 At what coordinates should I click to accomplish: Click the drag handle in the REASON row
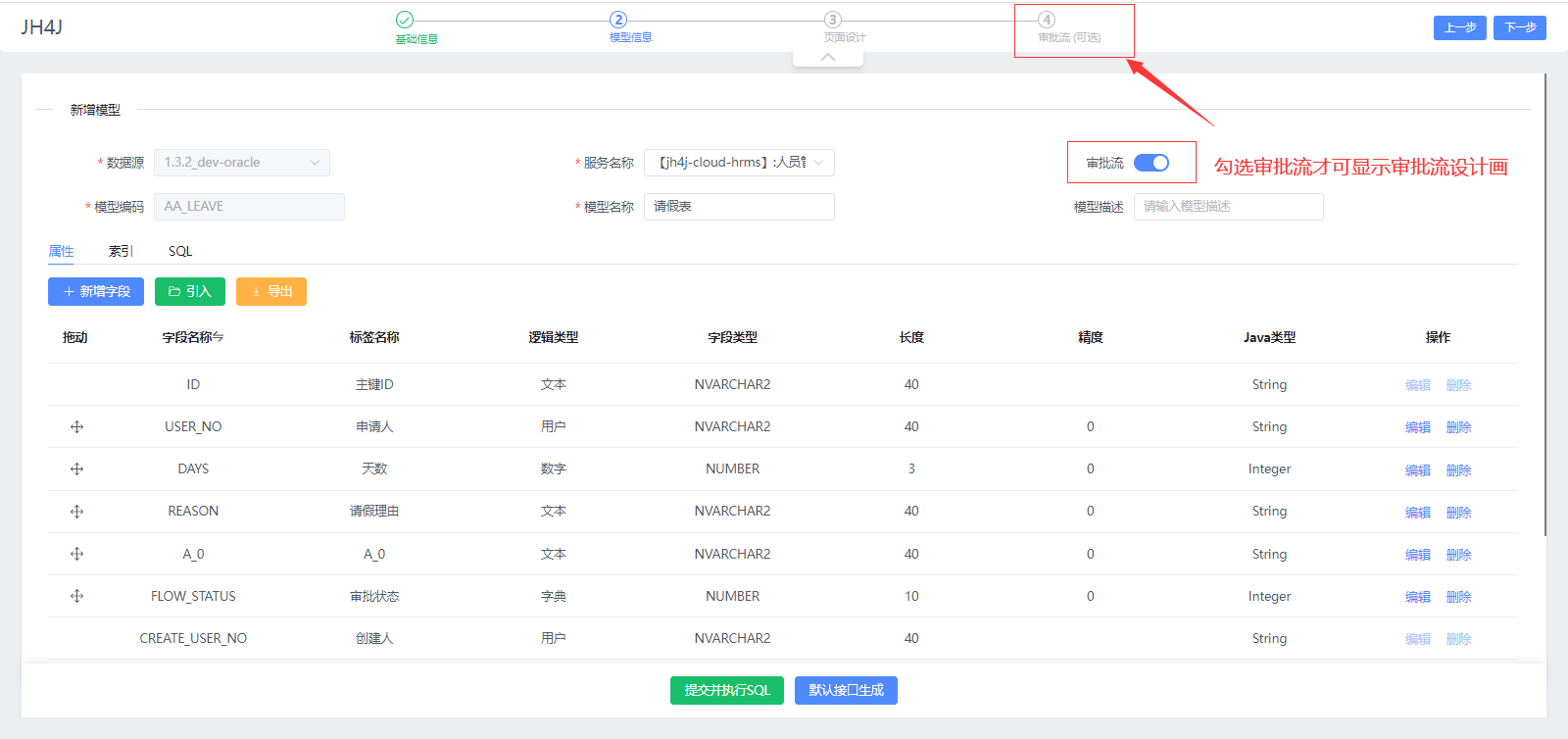[76, 512]
